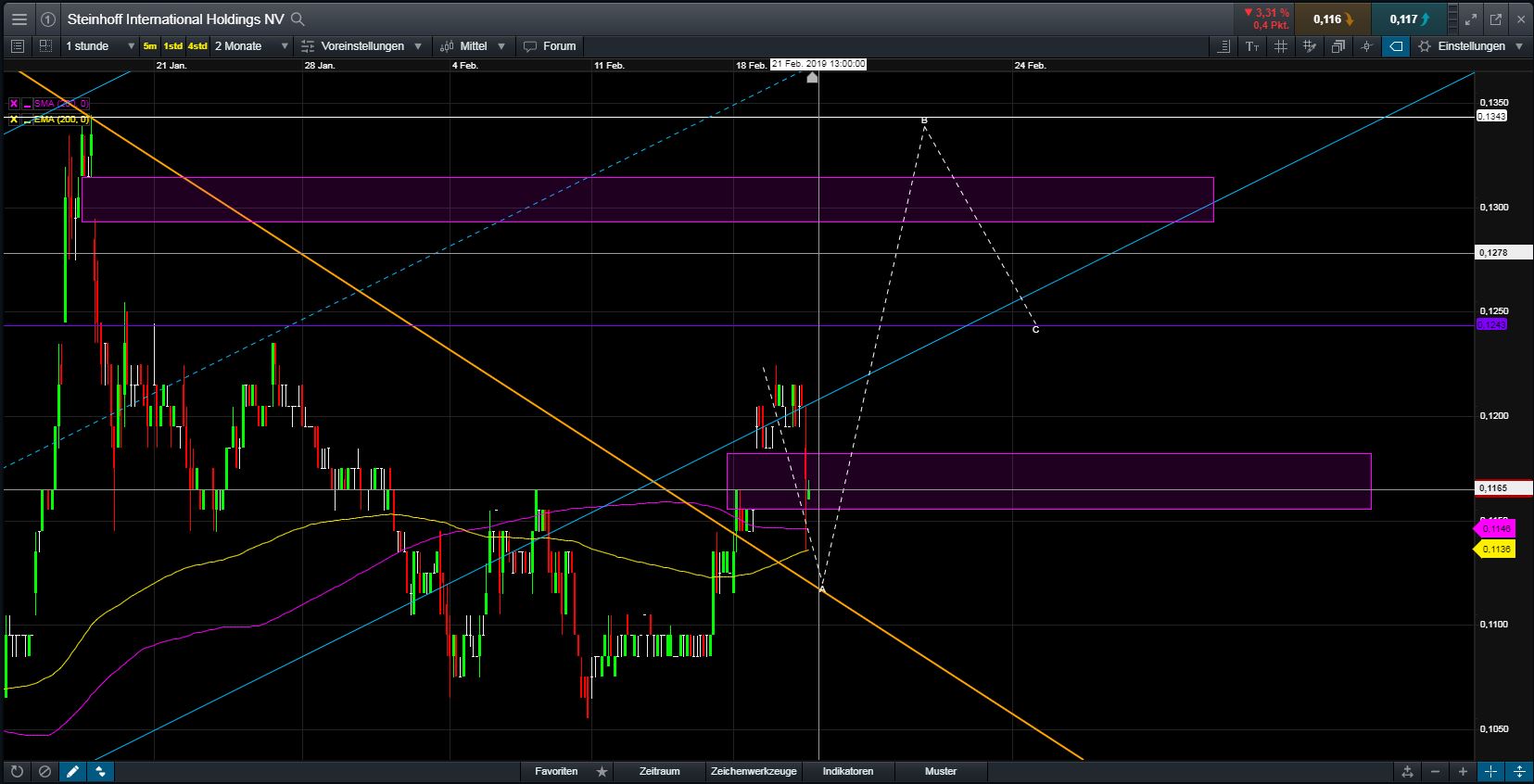Click the reset/refresh chart icon
Viewport: 1534px width, 784px height.
point(17,771)
